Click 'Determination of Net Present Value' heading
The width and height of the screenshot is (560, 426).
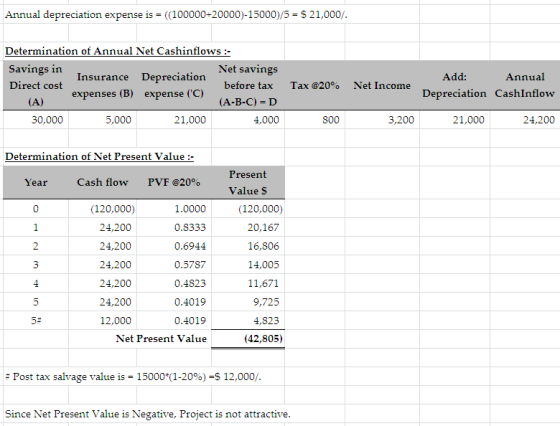point(99,156)
